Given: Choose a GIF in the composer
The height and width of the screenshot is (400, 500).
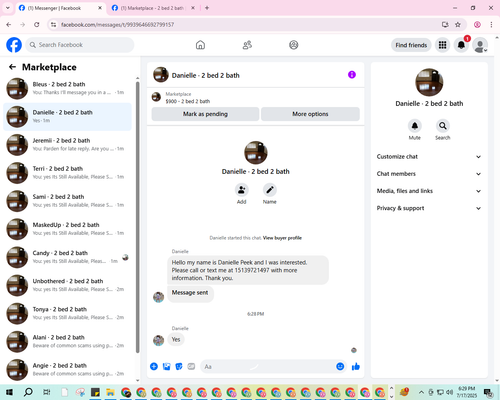Looking at the screenshot, I should coord(191,367).
